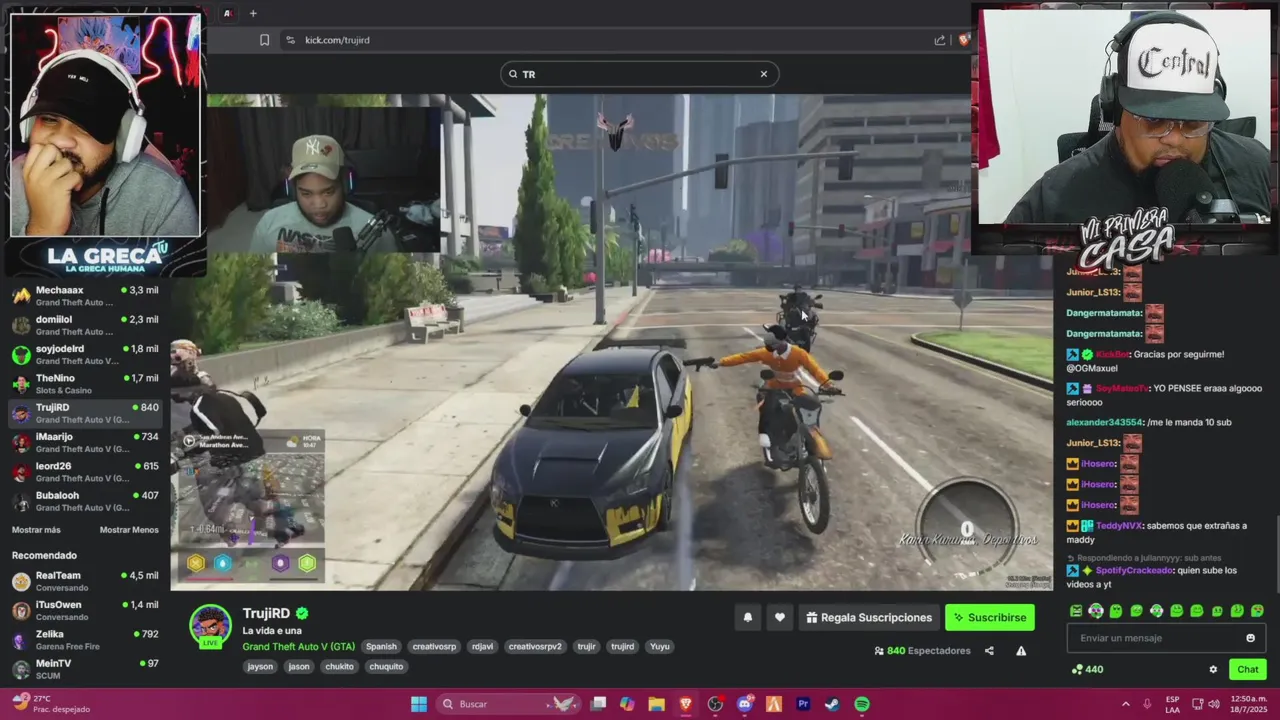Open Grand Theft Auto V (GTA) category link

[x=298, y=646]
